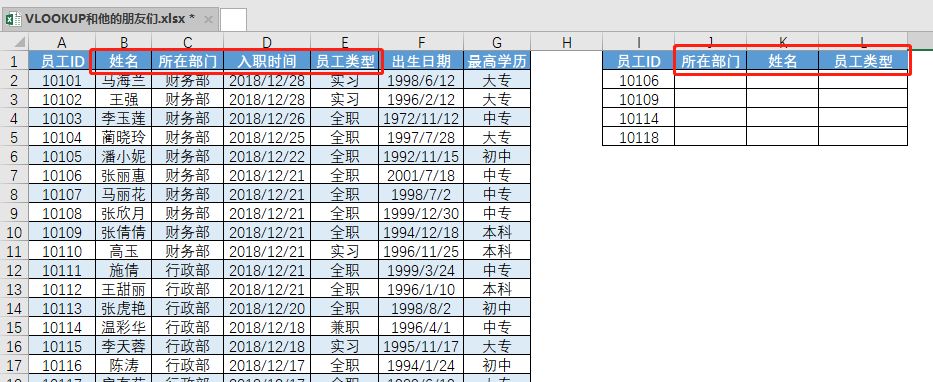Click the 入职时间 header cell

[x=267, y=61]
